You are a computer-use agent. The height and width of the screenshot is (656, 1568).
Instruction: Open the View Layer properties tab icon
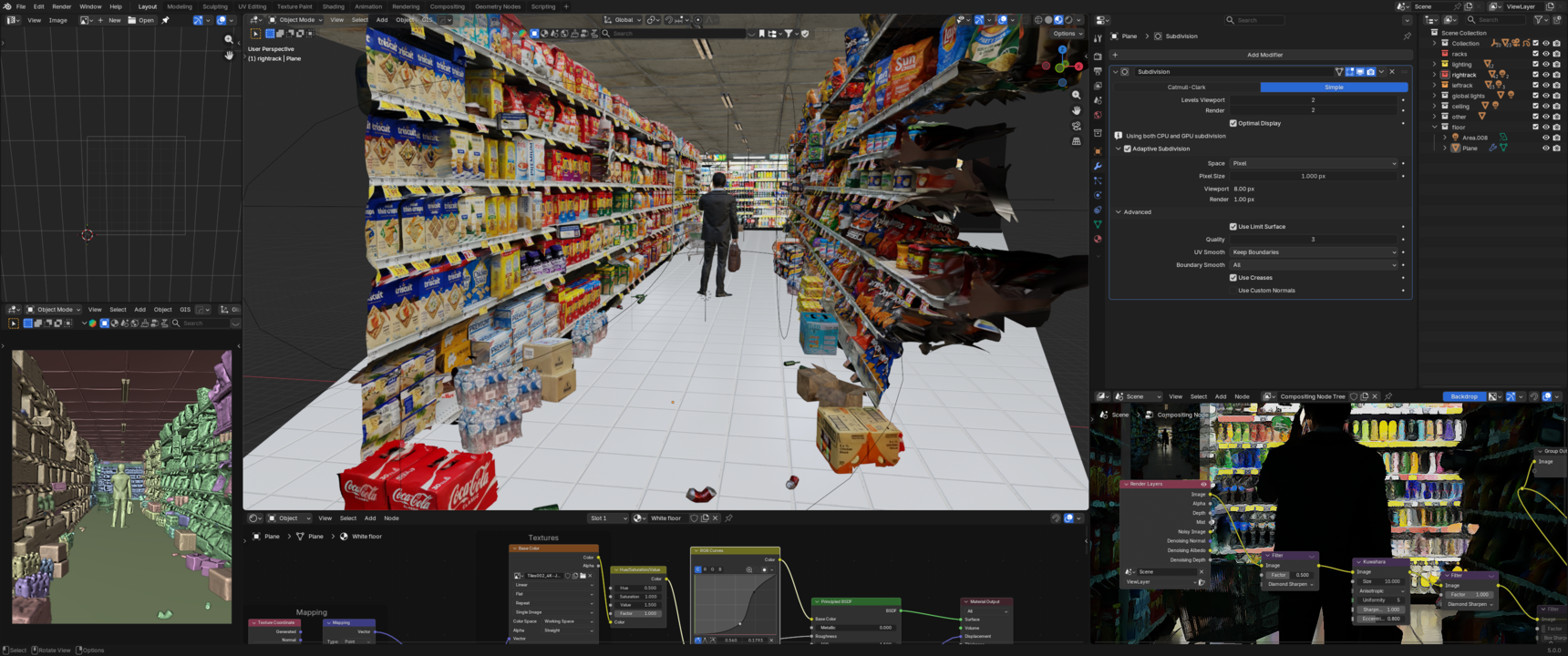click(x=1098, y=86)
